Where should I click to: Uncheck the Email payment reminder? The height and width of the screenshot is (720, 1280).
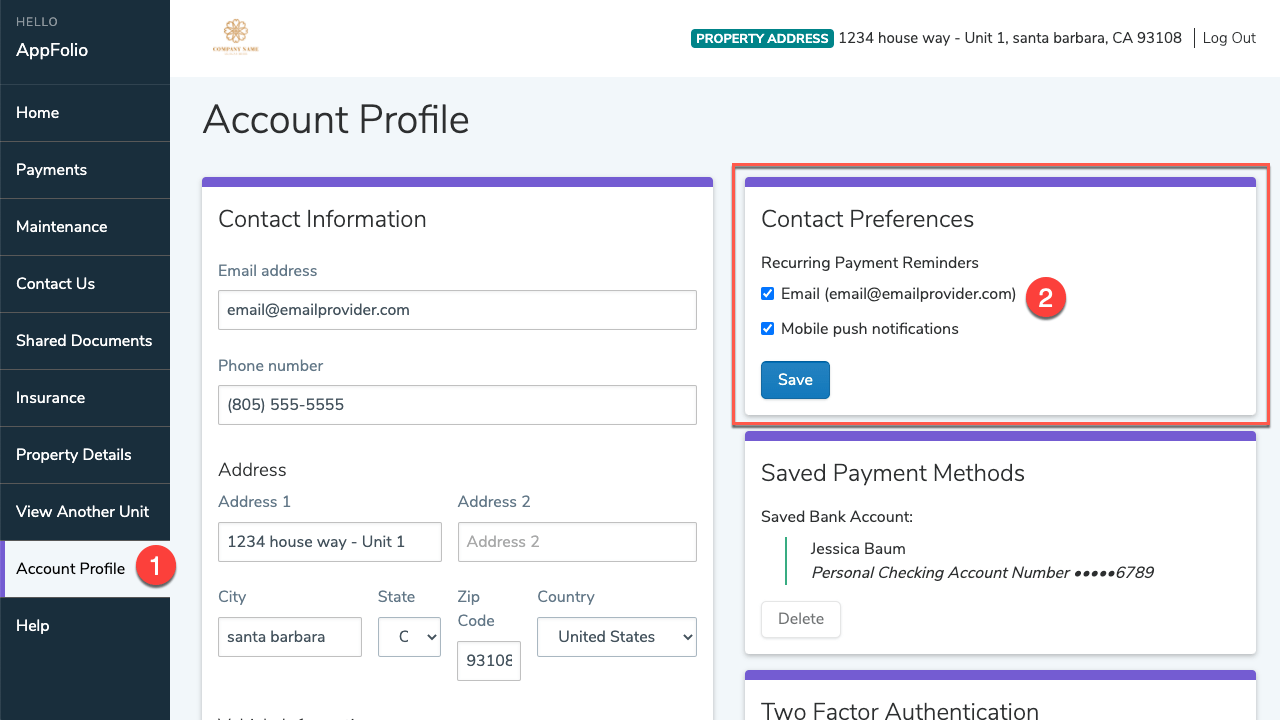coord(767,293)
